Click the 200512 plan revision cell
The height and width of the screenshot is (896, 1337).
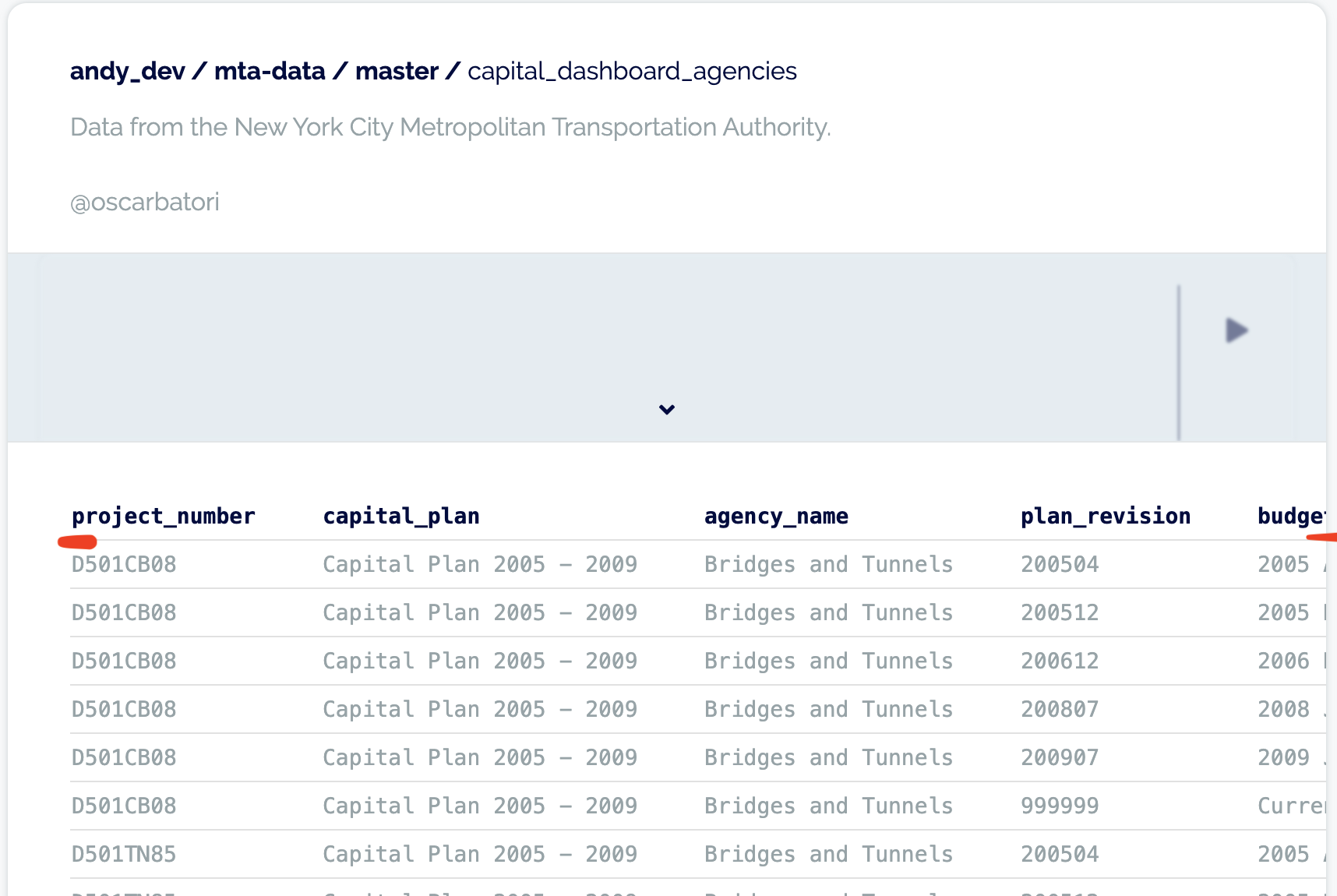point(1060,612)
